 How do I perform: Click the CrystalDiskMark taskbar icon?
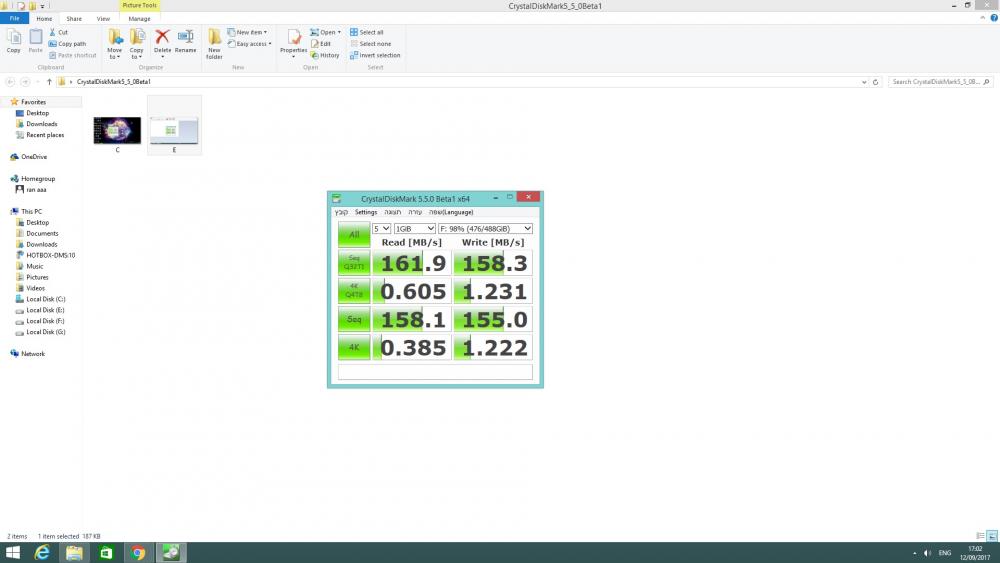[x=170, y=553]
